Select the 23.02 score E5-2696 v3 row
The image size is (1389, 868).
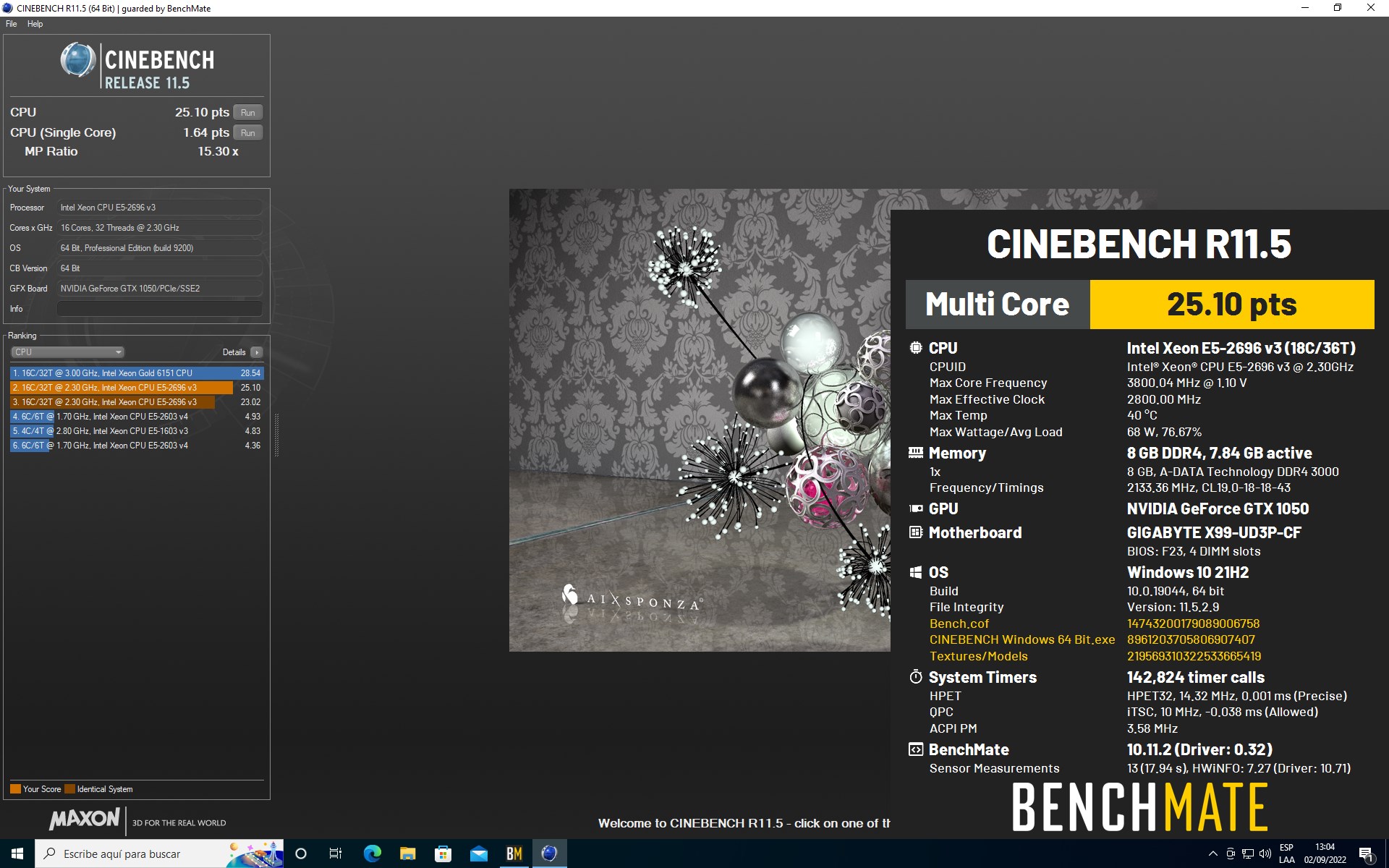pyautogui.click(x=137, y=402)
